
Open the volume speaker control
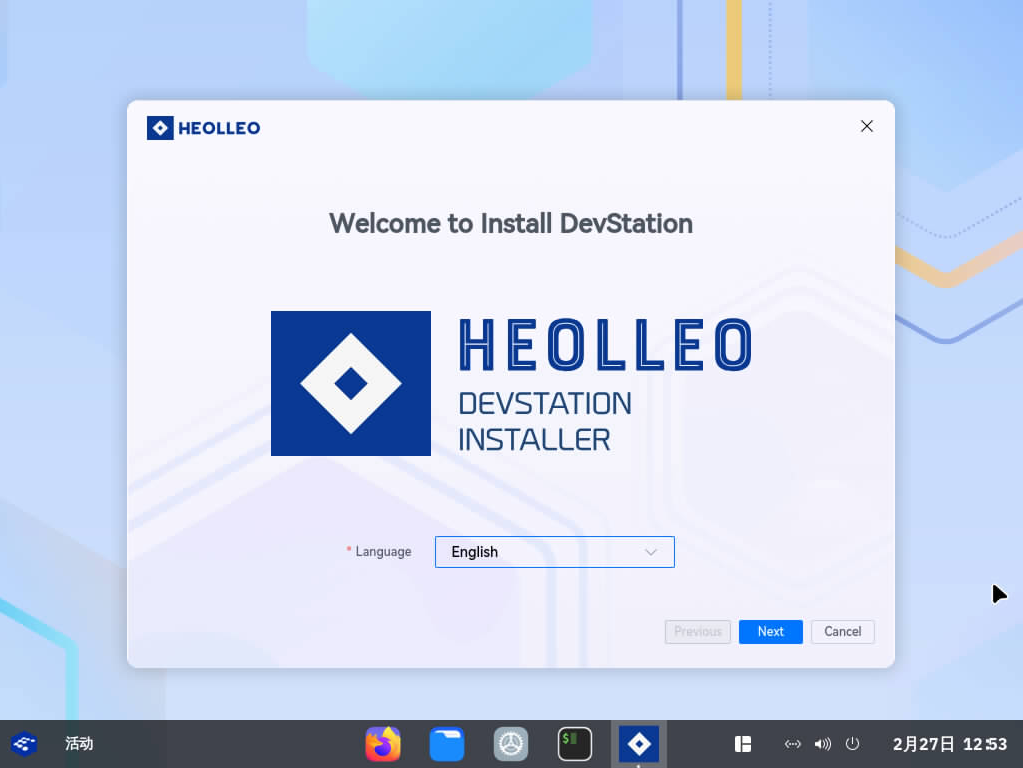tap(823, 744)
